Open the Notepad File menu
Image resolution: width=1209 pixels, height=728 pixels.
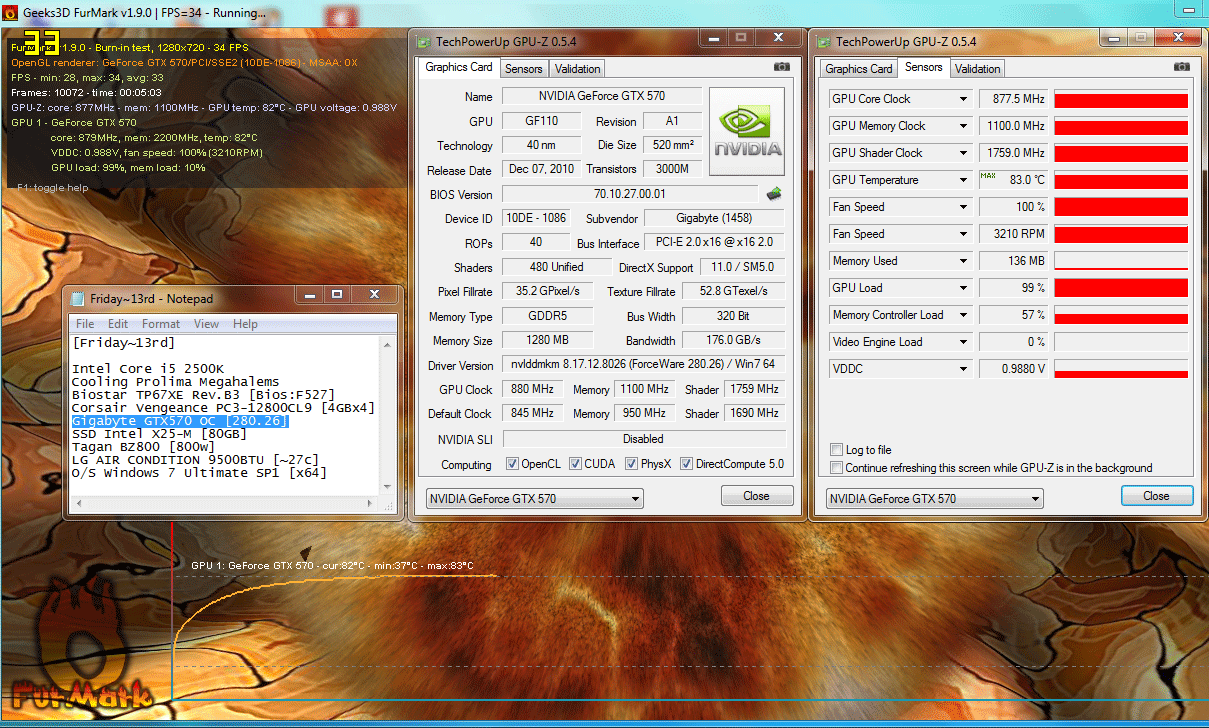coord(86,324)
